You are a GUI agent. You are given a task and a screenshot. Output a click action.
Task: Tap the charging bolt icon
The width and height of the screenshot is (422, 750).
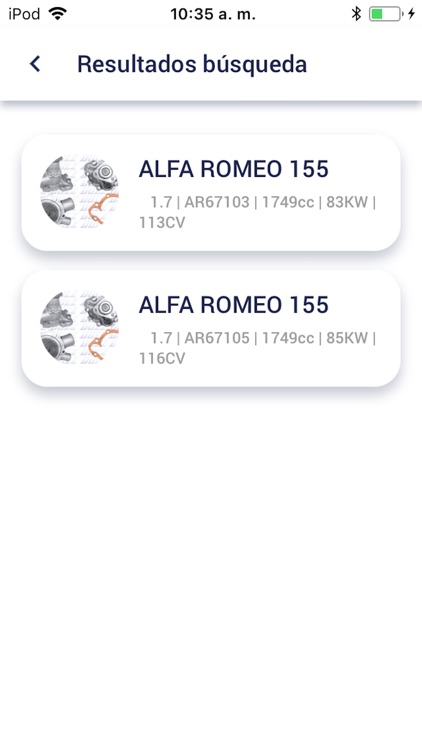click(x=411, y=14)
